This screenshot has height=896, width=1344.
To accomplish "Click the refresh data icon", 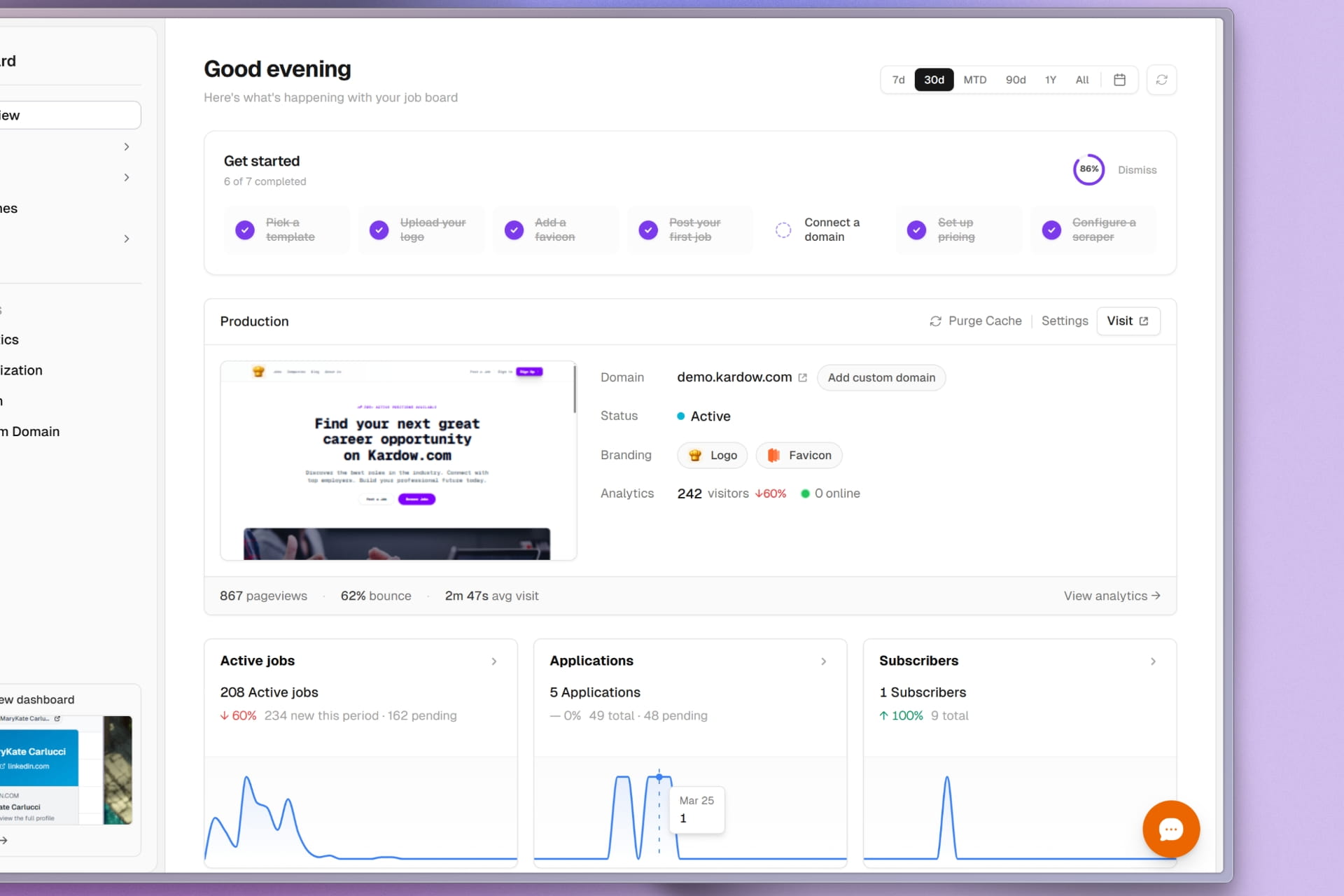I will coord(1162,79).
